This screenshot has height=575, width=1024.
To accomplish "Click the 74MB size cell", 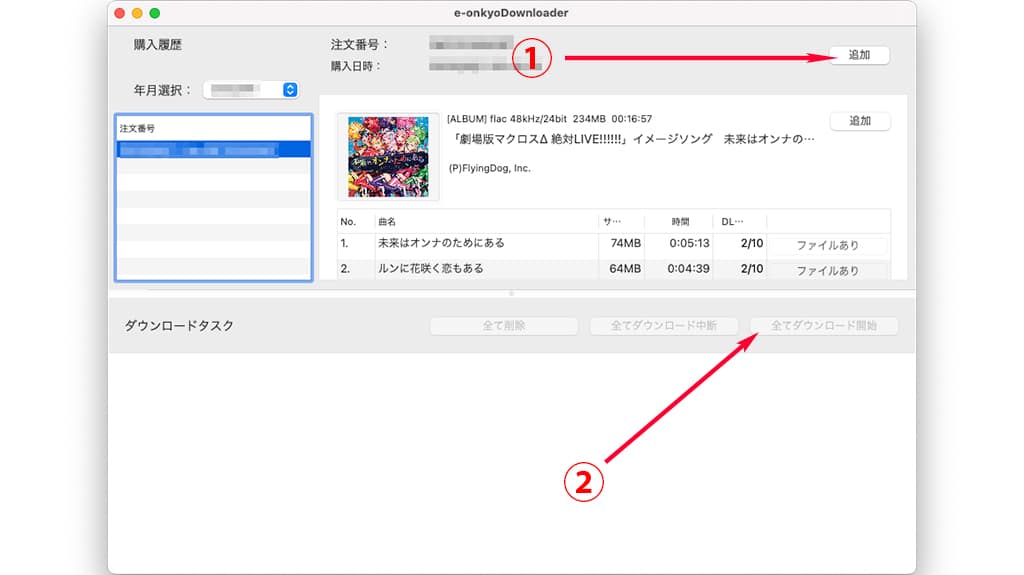I will [x=625, y=243].
